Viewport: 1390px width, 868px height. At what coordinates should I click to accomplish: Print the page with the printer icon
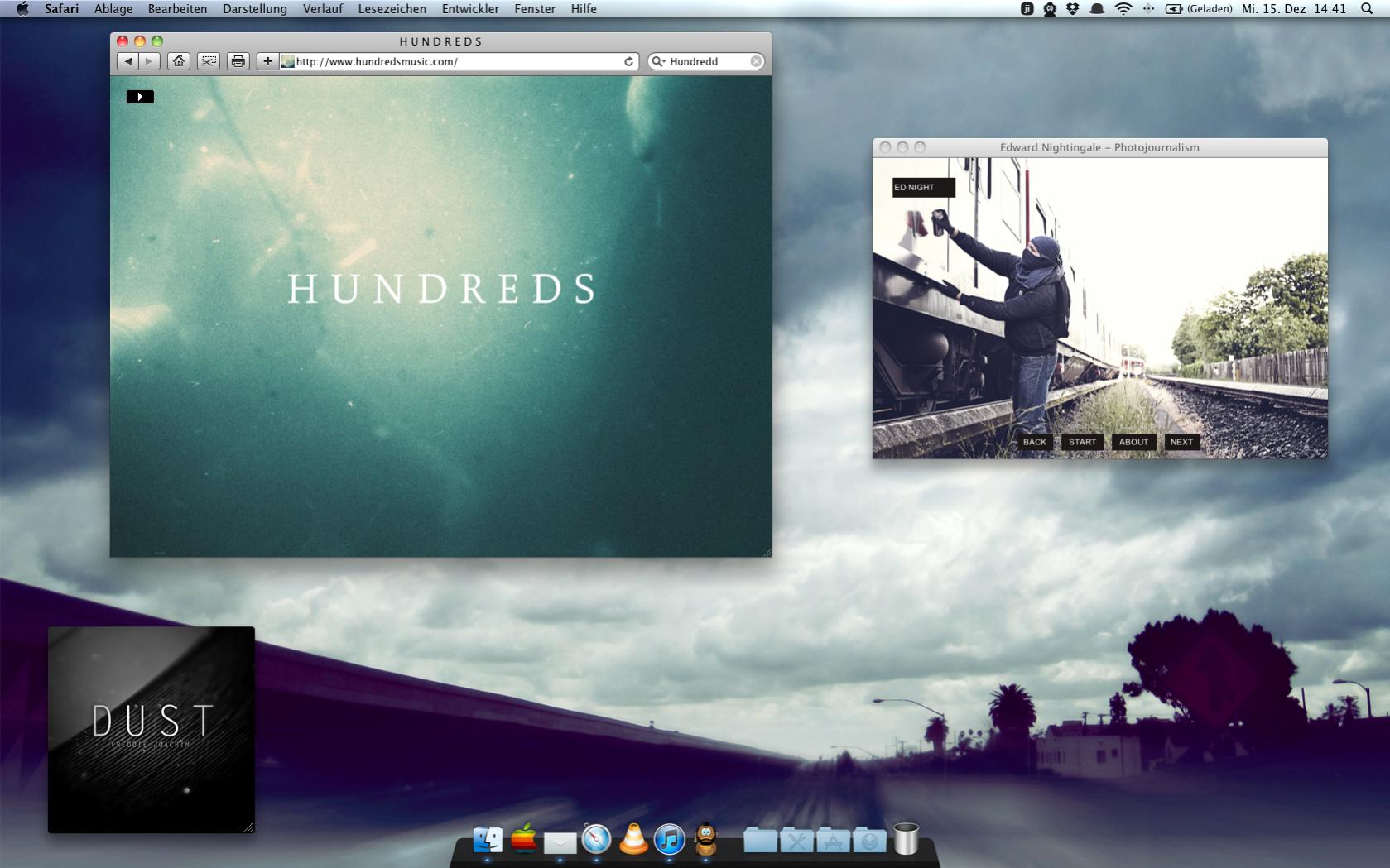tap(238, 61)
